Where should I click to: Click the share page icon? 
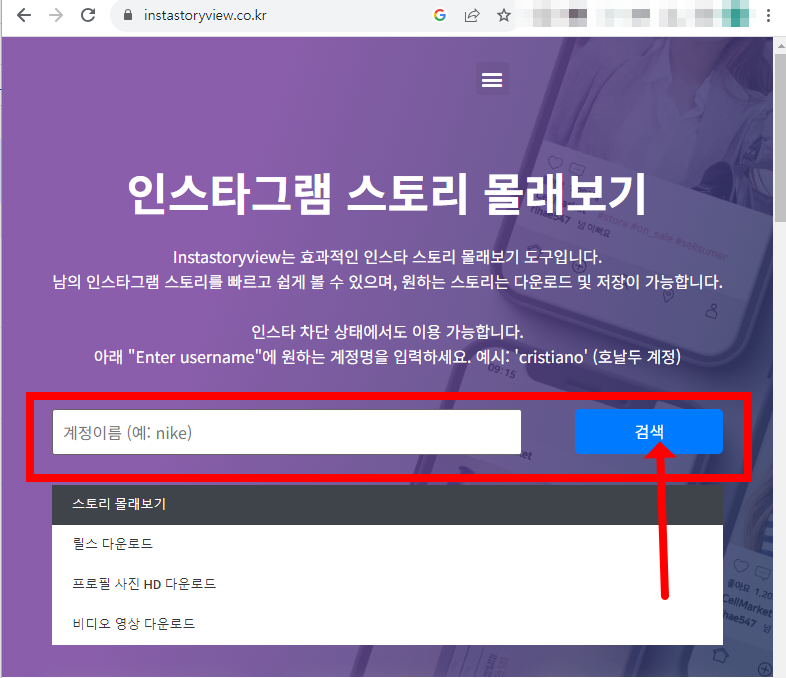472,16
